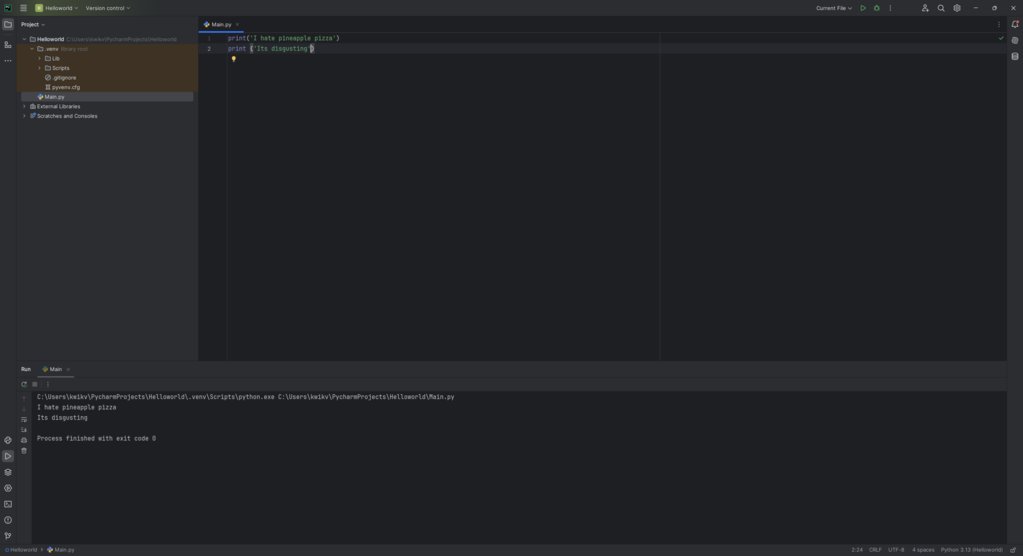Click the python.exe path line in console

(245, 397)
